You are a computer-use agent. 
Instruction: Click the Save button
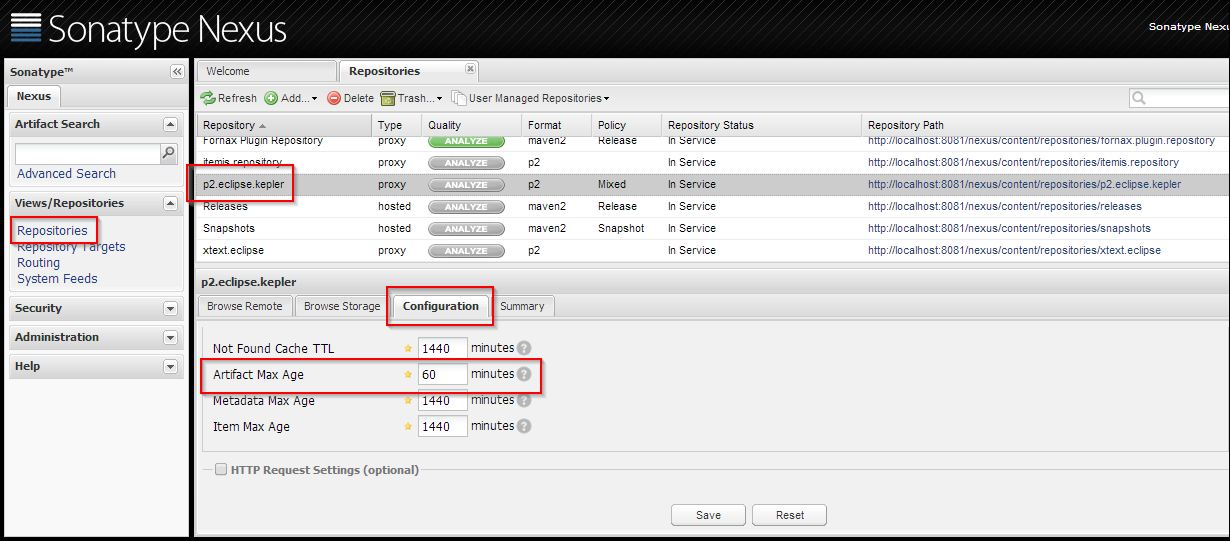pyautogui.click(x=708, y=515)
